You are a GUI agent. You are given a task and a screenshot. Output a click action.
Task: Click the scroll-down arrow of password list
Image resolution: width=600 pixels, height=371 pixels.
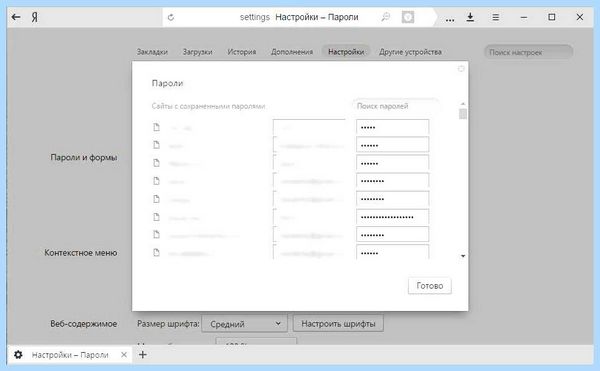[463, 256]
